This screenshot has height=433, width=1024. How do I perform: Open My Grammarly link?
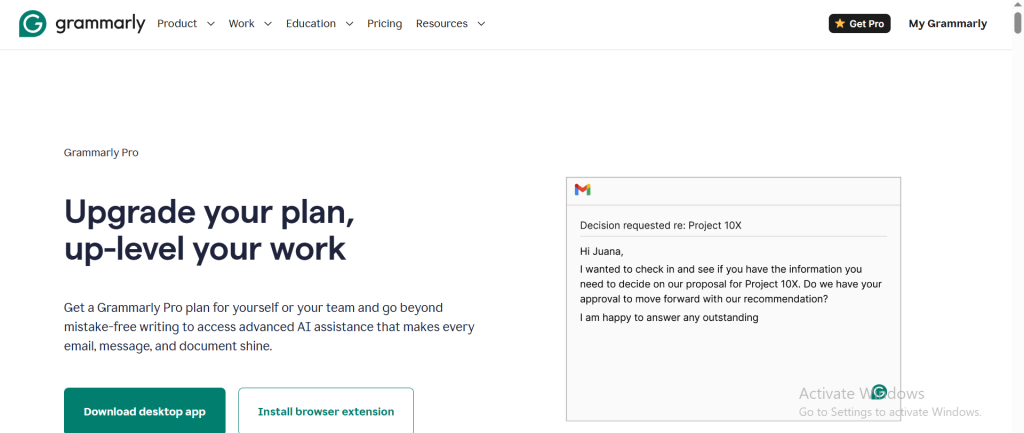(948, 24)
